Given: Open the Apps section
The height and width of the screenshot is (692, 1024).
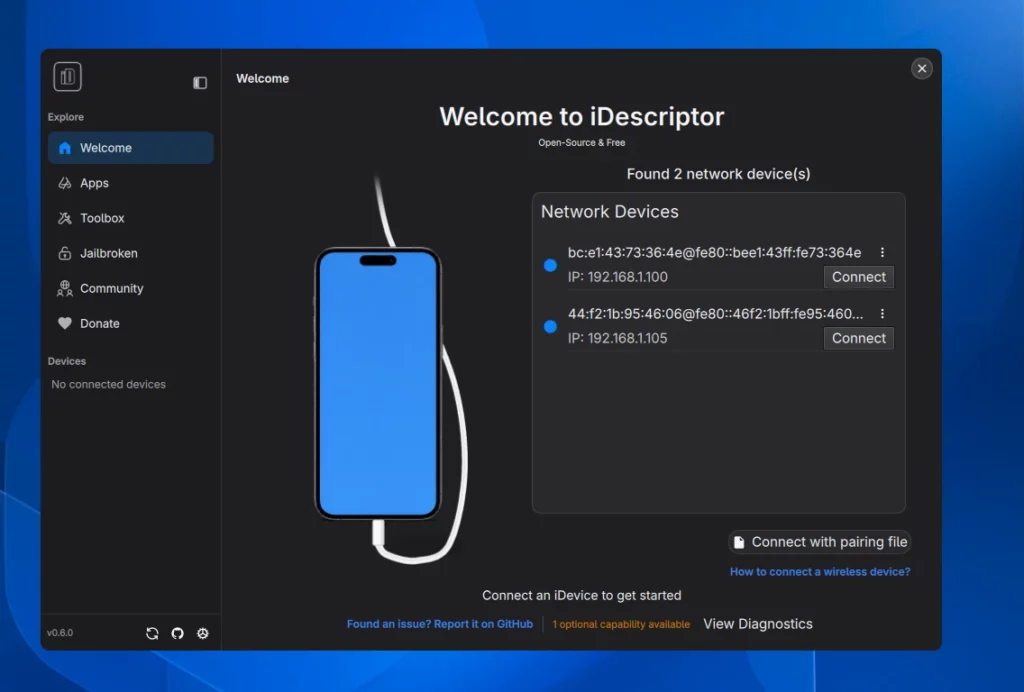Looking at the screenshot, I should [131, 183].
